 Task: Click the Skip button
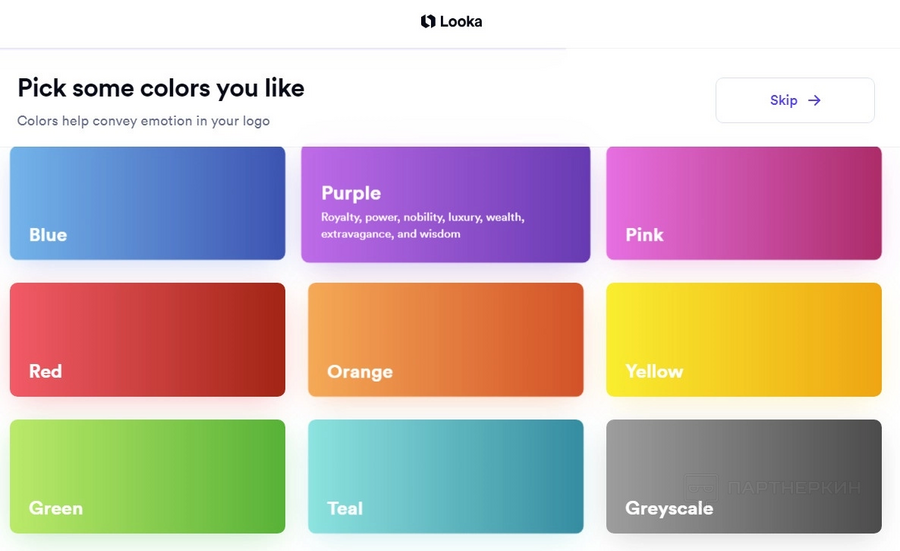pos(795,100)
